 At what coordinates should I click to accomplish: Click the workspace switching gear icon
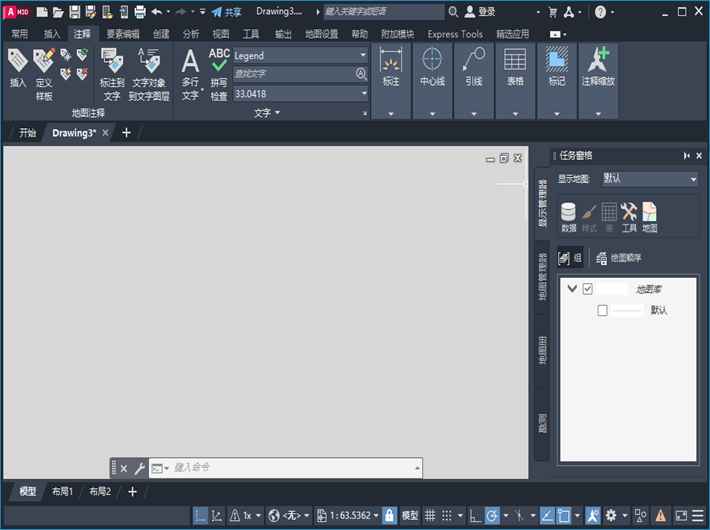pos(610,516)
